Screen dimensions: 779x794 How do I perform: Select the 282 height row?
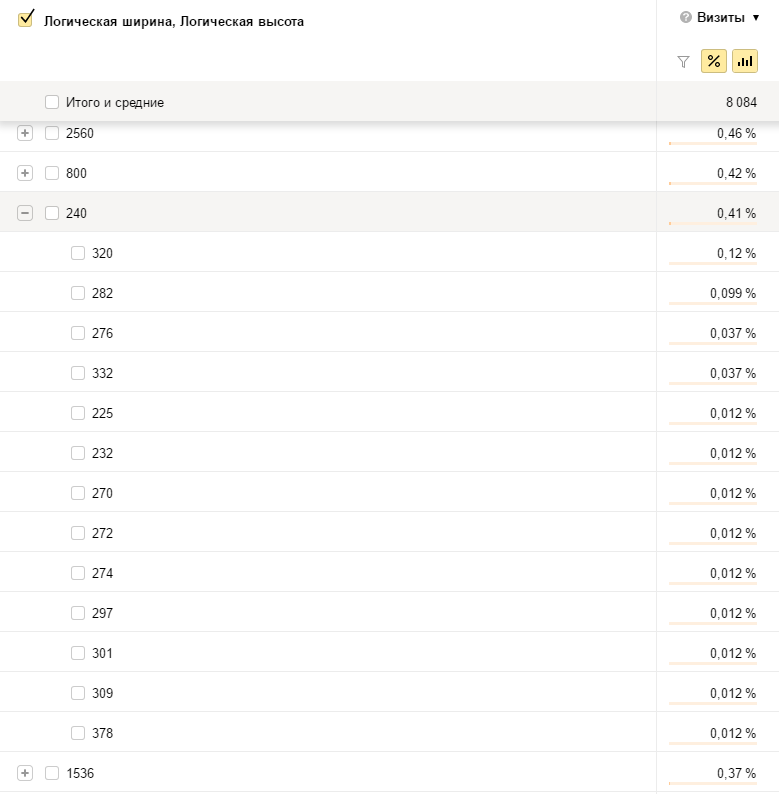click(102, 293)
